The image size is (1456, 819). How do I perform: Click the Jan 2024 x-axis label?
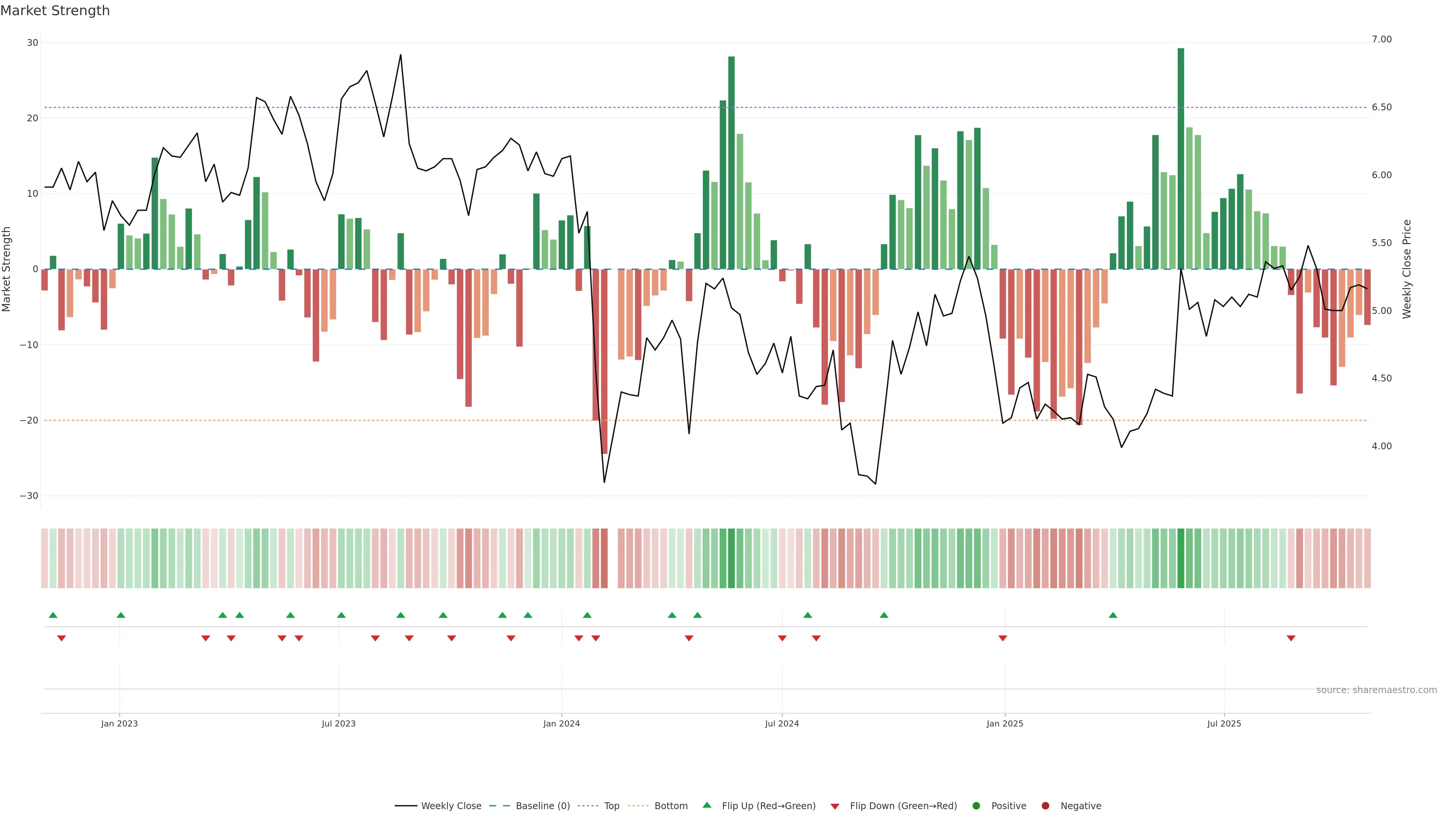561,723
